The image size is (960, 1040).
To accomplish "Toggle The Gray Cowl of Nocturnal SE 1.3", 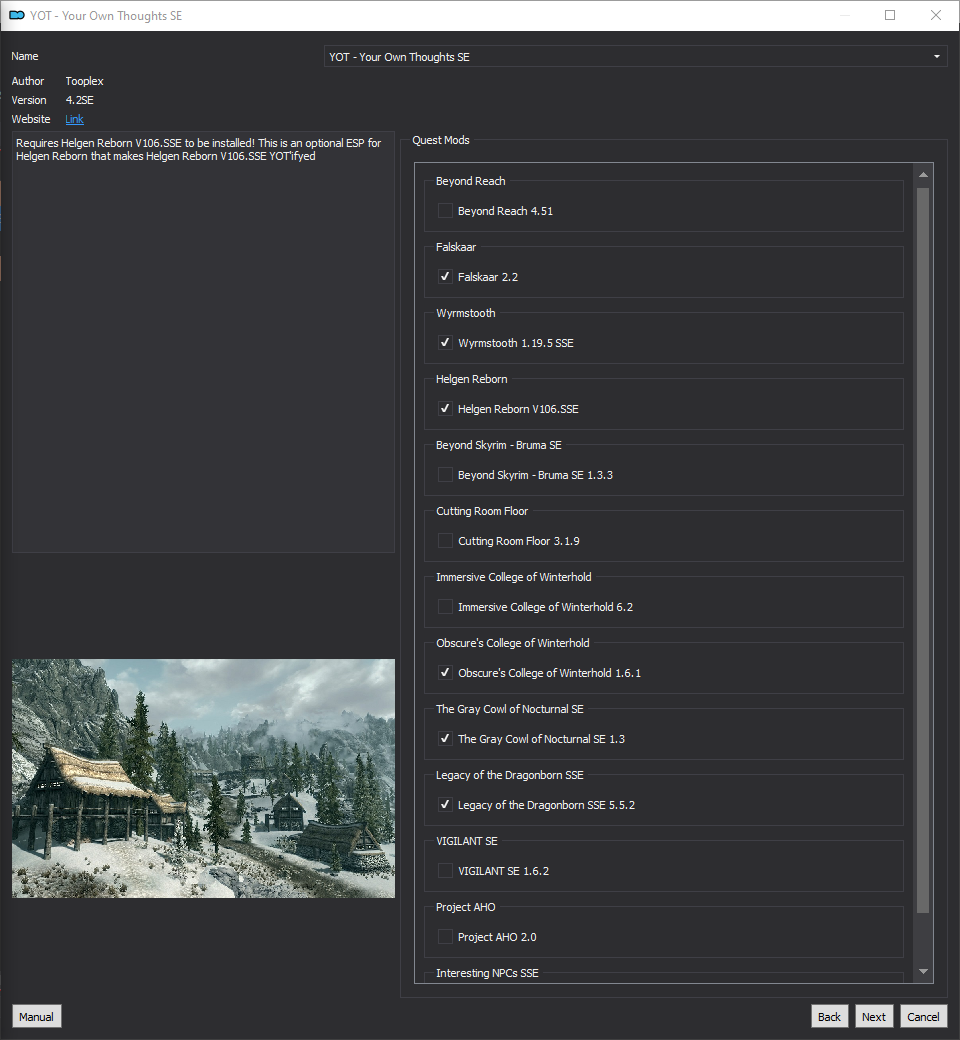I will coord(445,739).
